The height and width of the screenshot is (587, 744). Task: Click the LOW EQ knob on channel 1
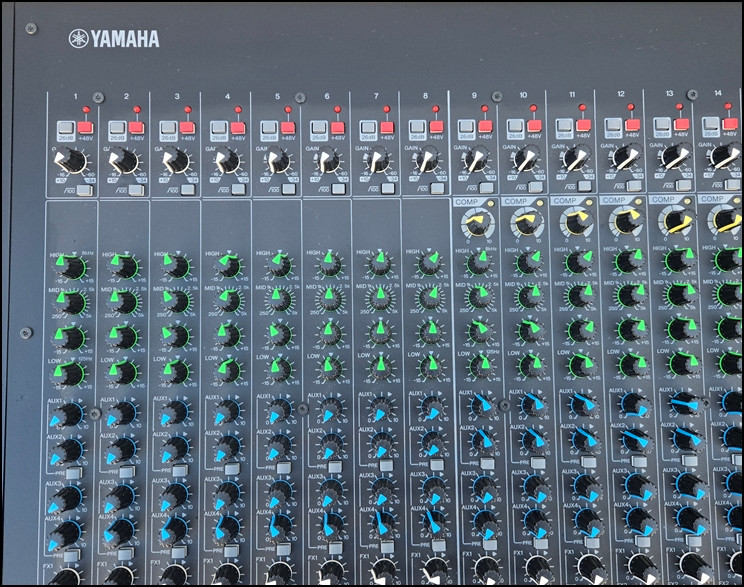(x=70, y=374)
